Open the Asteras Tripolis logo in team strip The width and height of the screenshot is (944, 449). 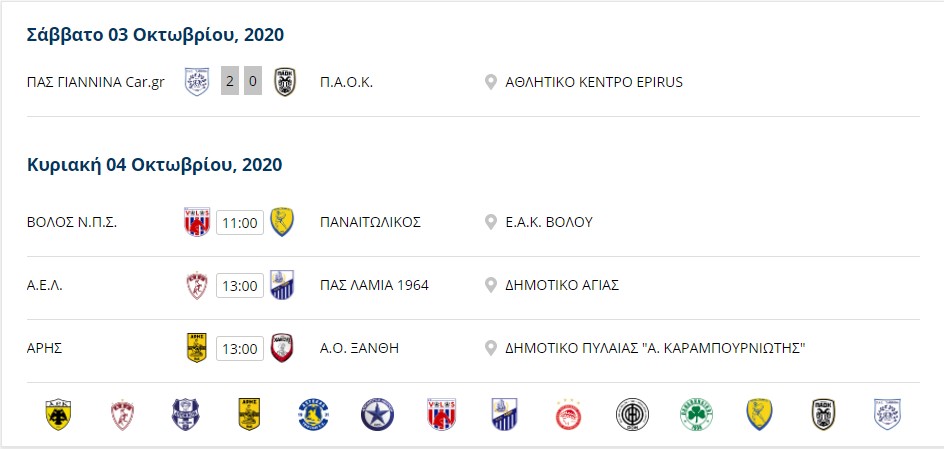click(313, 415)
